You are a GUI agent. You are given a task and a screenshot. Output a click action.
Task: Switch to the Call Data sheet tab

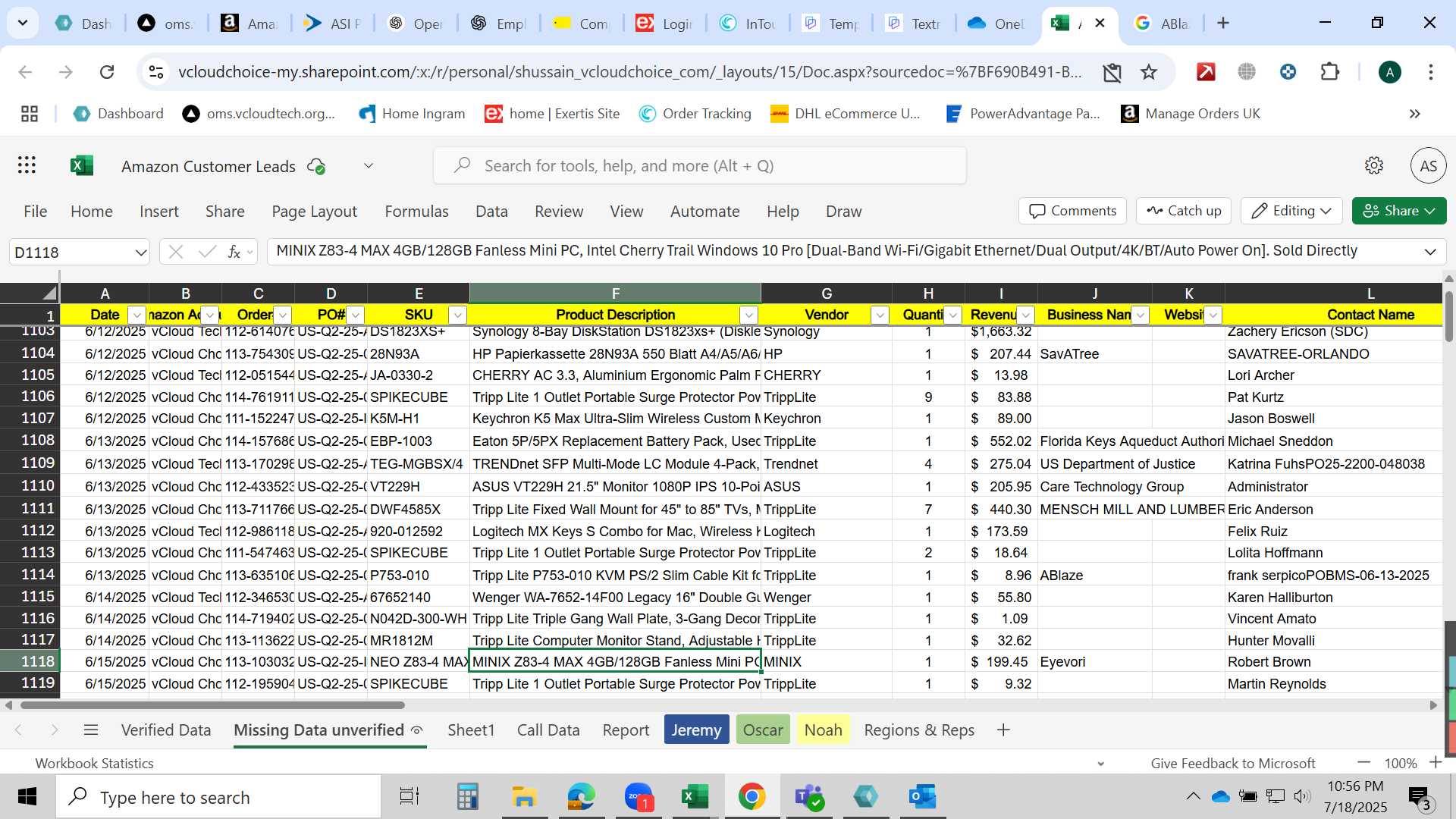548,730
